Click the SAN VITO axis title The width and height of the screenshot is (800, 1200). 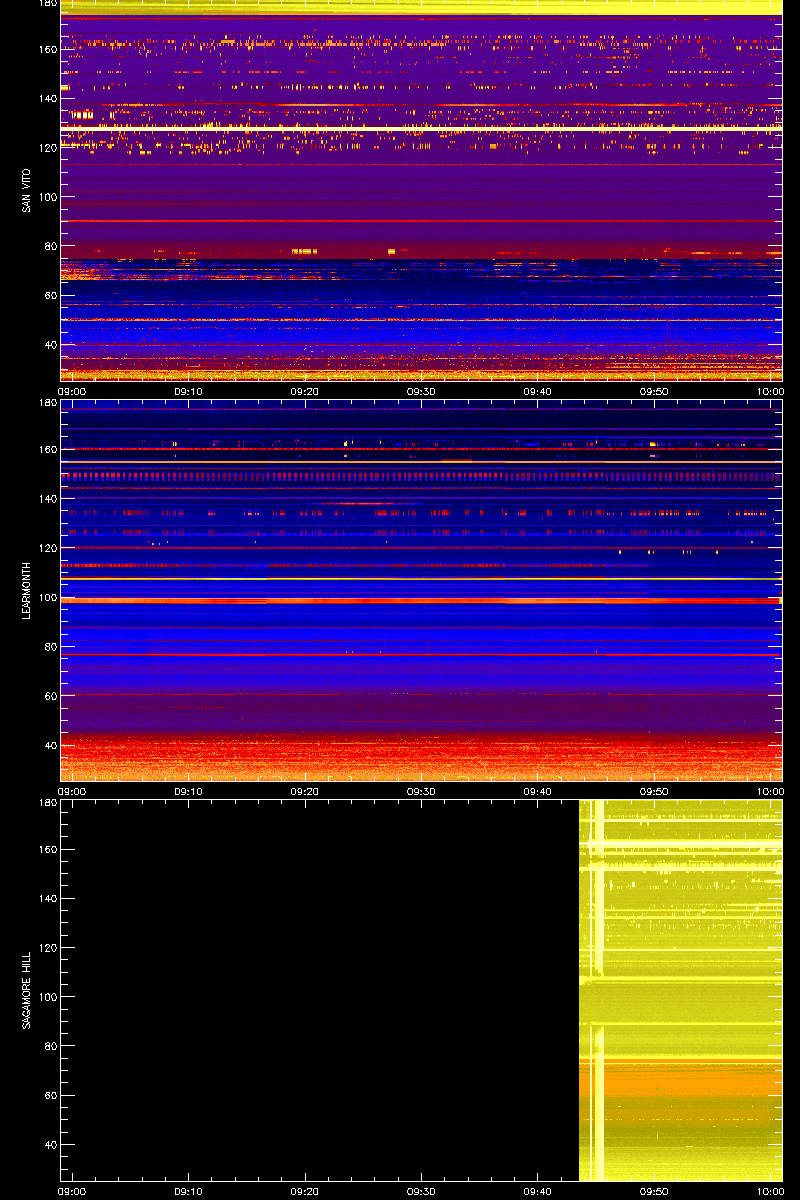[x=24, y=190]
